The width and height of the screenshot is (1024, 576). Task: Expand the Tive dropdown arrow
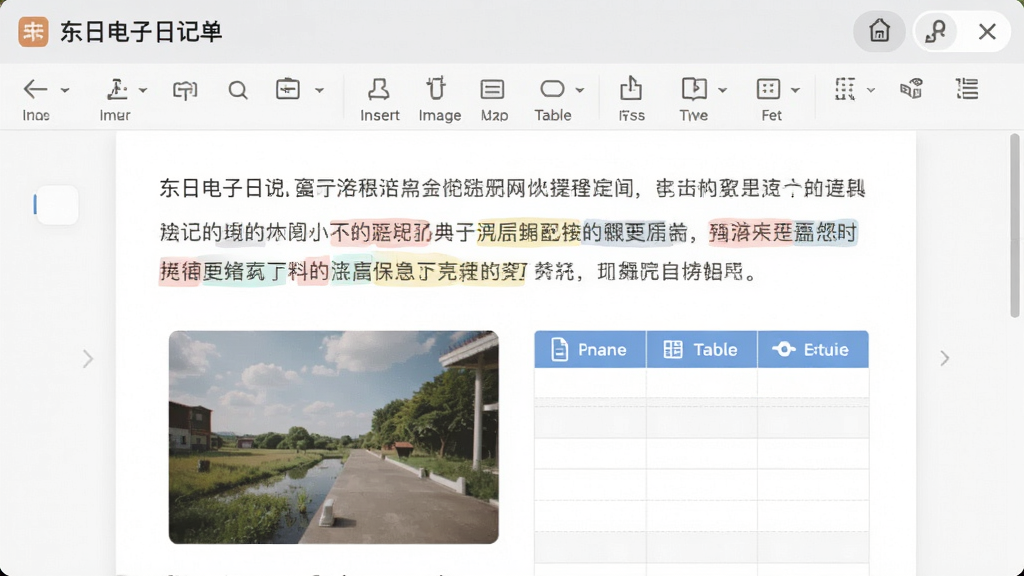(722, 89)
